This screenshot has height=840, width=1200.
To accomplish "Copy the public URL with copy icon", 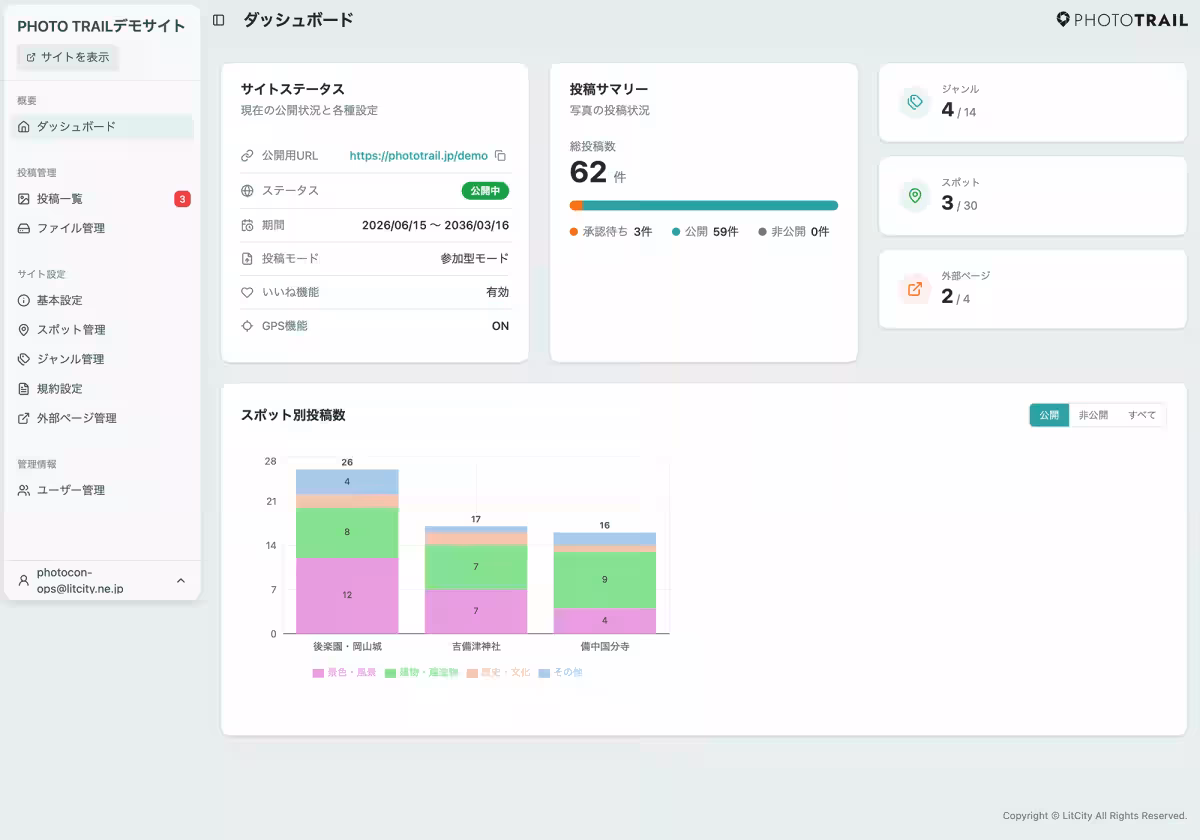I will [501, 156].
